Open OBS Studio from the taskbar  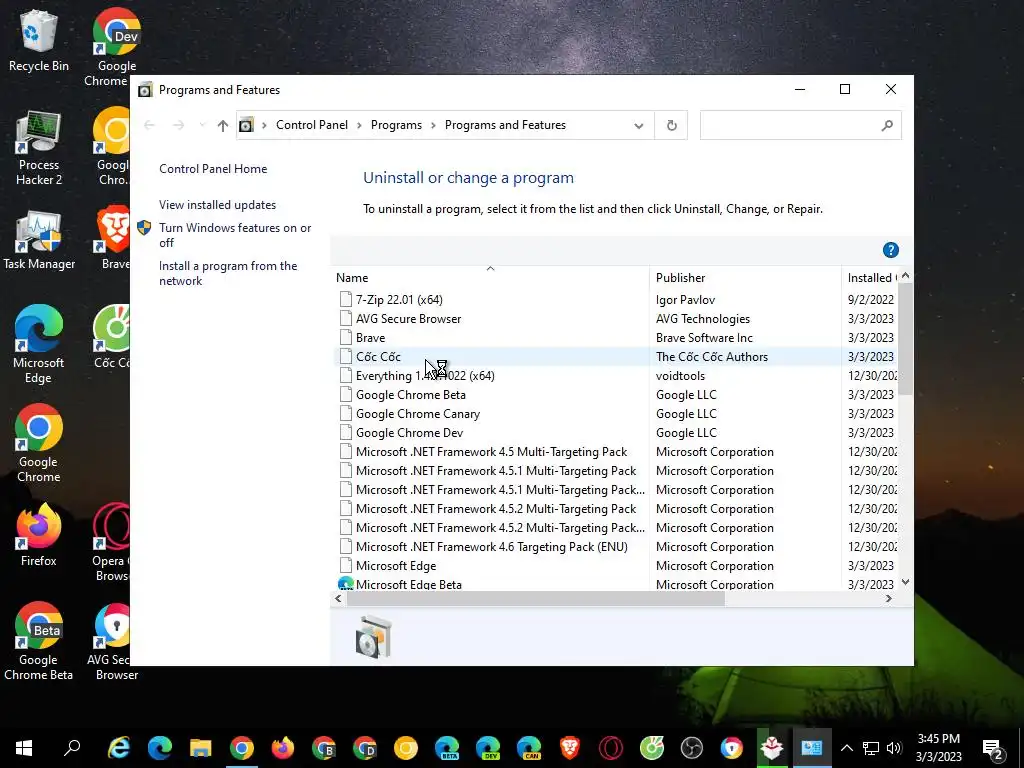pyautogui.click(x=692, y=748)
